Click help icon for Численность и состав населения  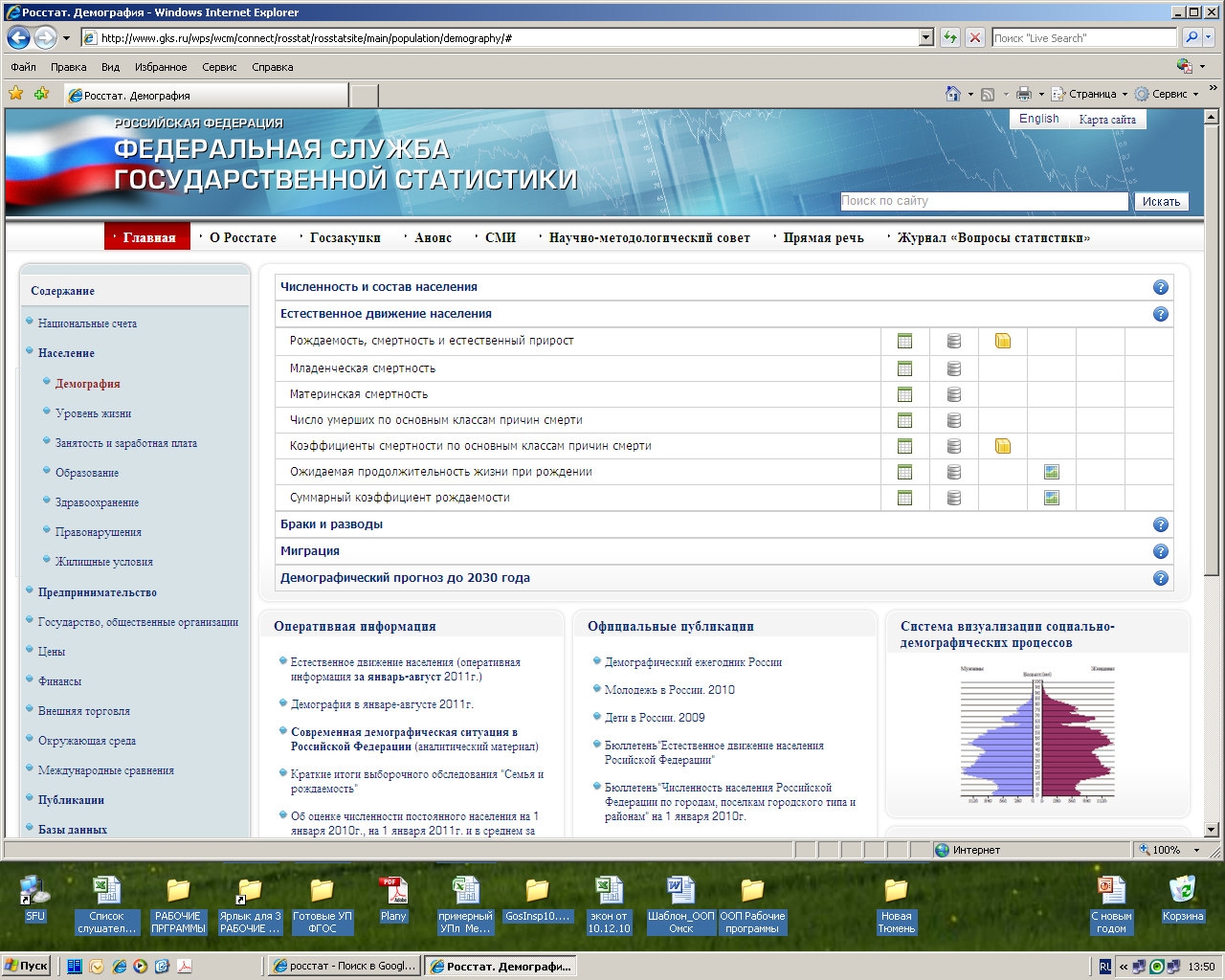[x=1161, y=287]
